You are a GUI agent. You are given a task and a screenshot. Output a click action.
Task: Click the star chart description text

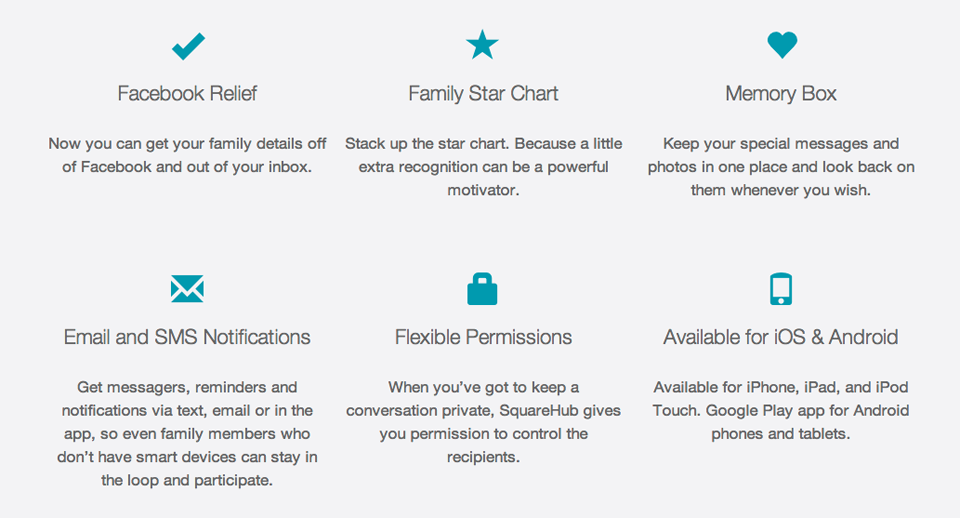point(483,166)
